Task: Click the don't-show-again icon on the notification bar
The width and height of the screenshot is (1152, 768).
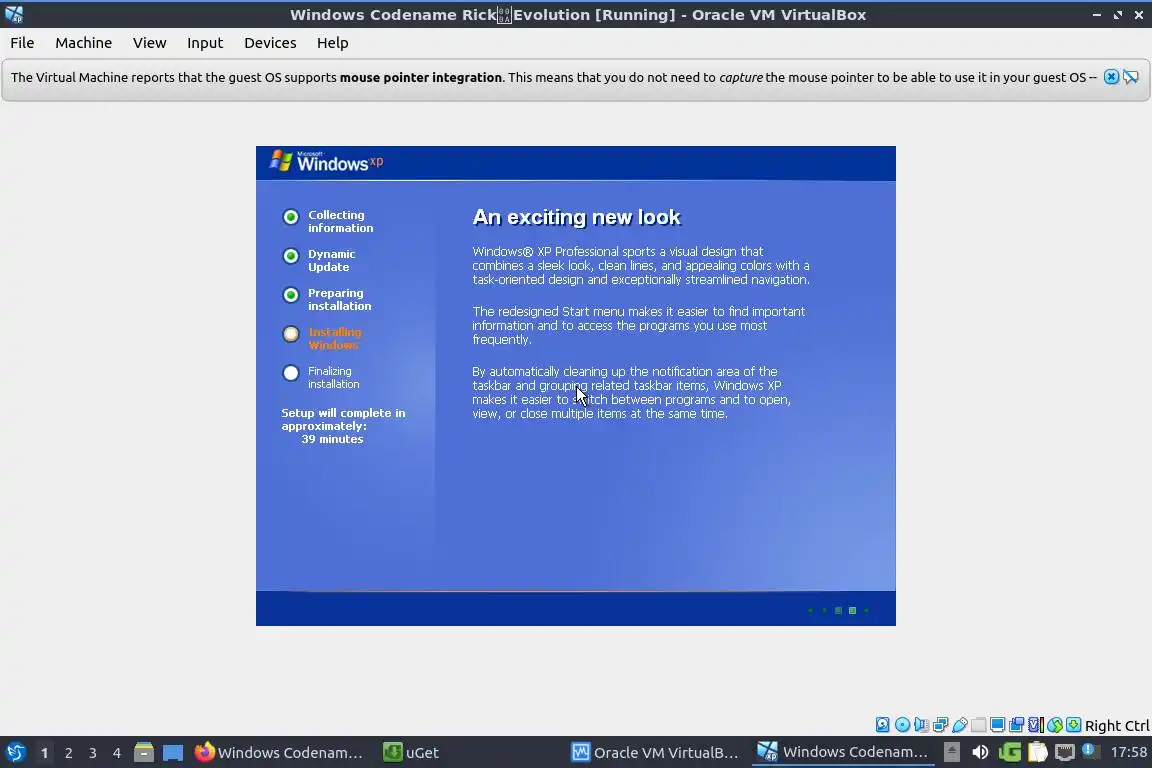Action: 1131,77
